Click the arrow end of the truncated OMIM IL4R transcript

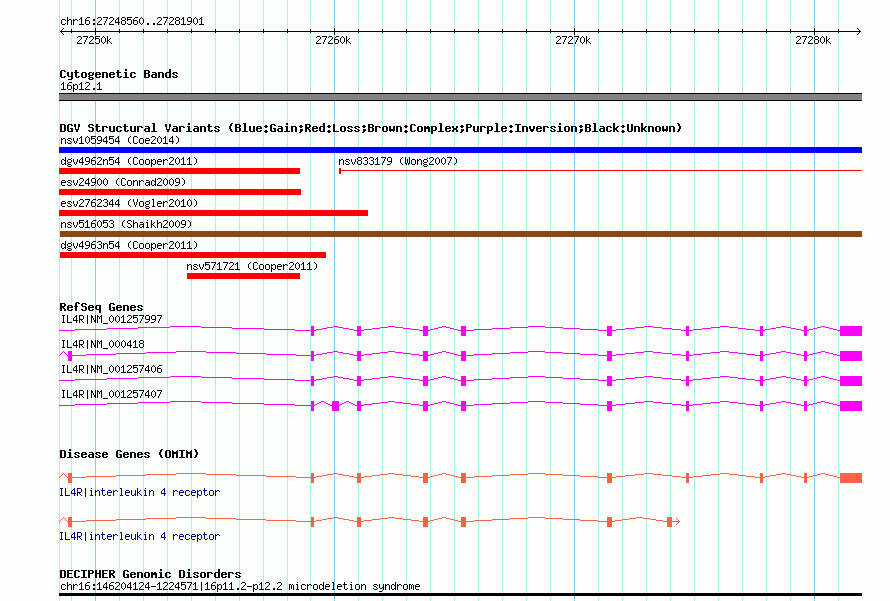(677, 522)
